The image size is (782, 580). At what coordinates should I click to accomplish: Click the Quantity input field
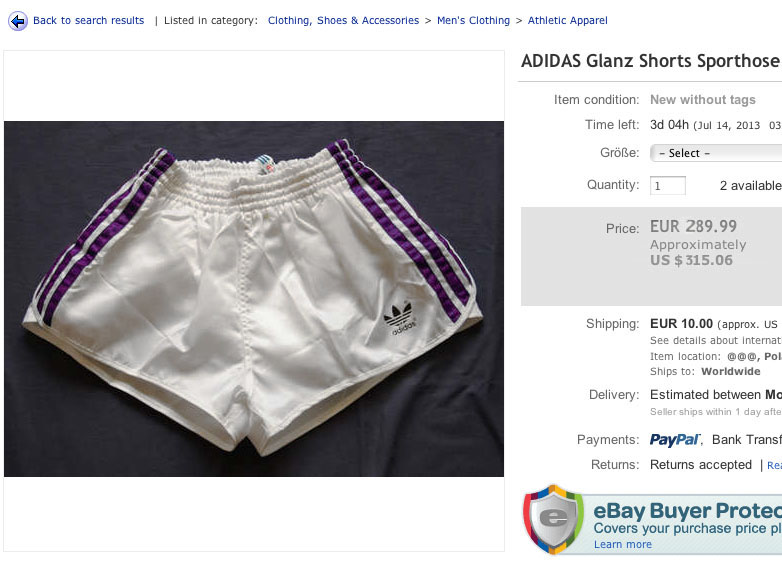(668, 186)
